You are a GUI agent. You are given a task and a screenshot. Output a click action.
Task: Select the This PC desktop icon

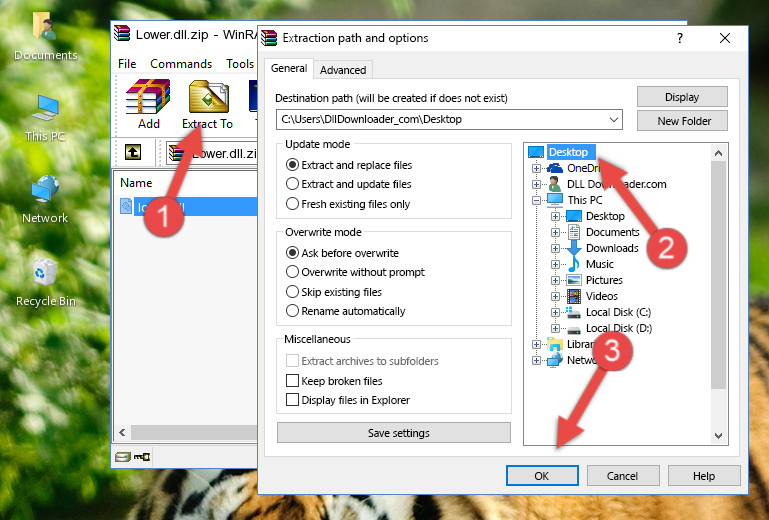[x=45, y=118]
